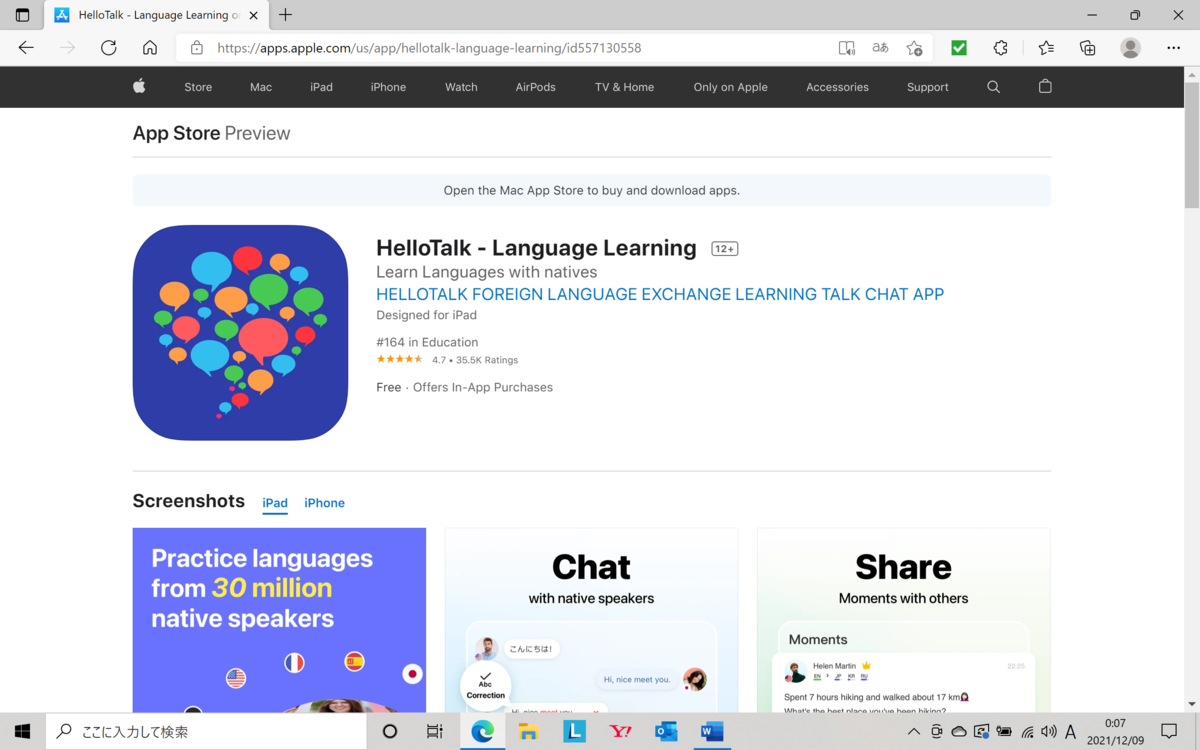Click the Apple logo in navigation

(139, 87)
